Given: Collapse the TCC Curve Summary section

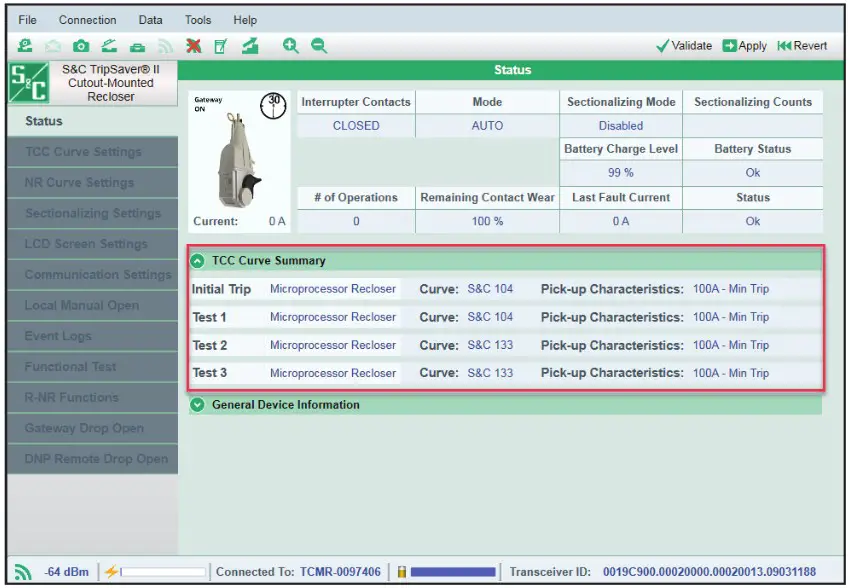Looking at the screenshot, I should [198, 261].
